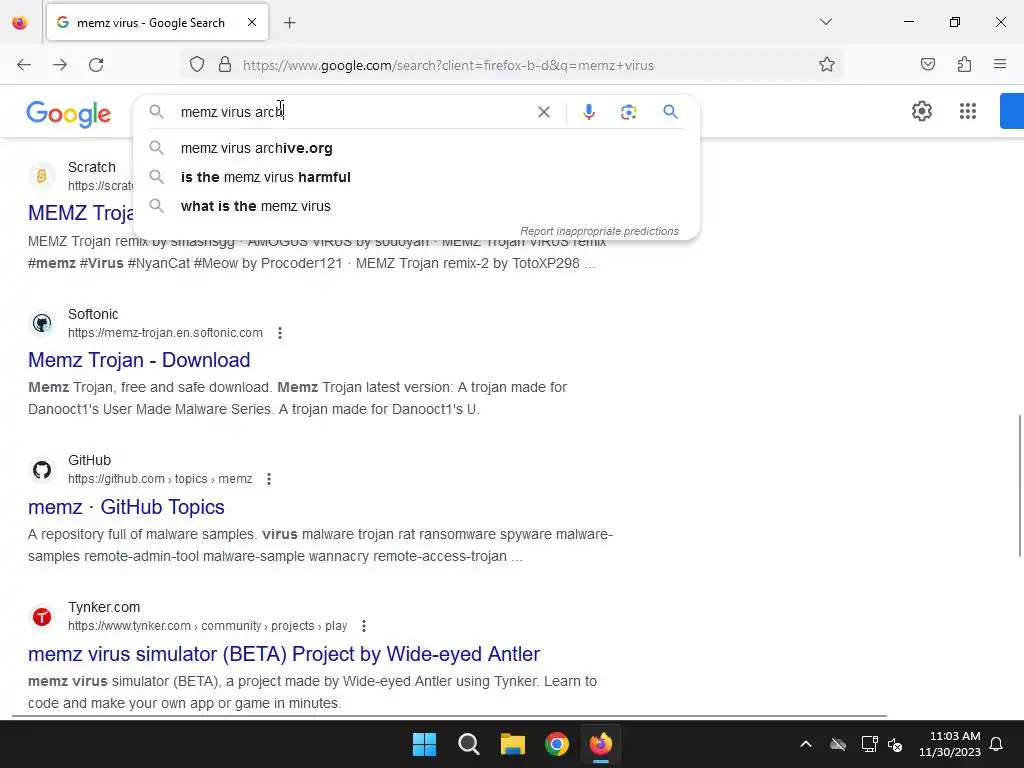Open more options for GitHub result
This screenshot has width=1024, height=768.
[268, 479]
